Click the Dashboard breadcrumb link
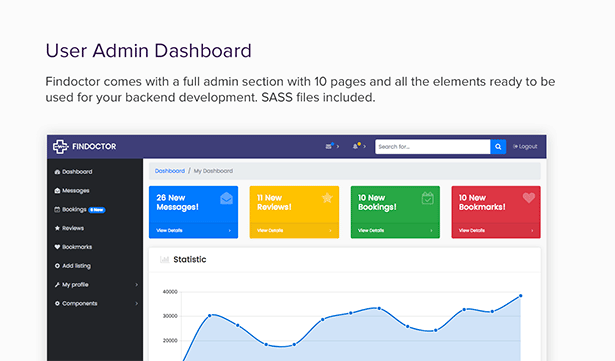This screenshot has width=615, height=361. point(170,171)
